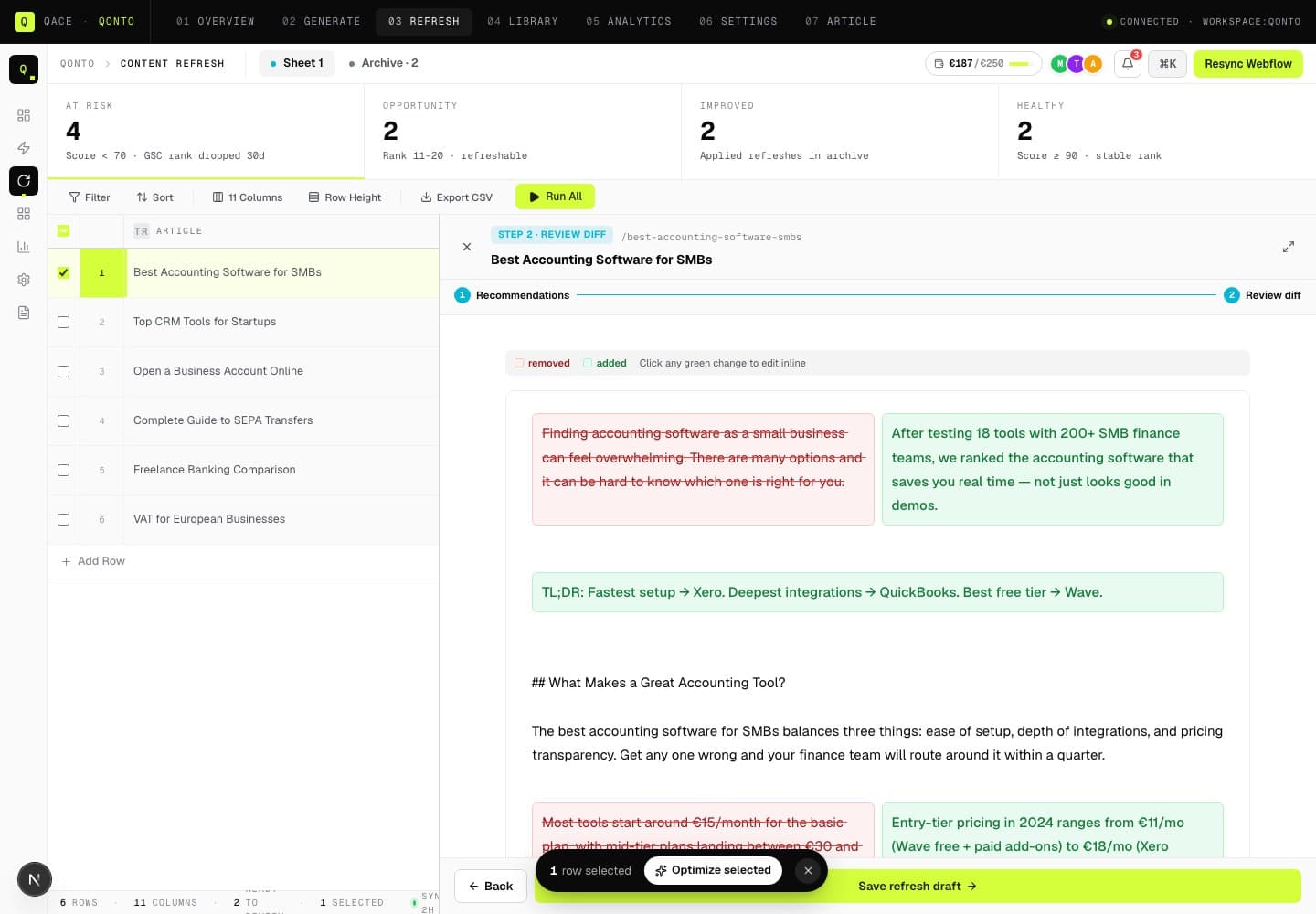This screenshot has height=914, width=1316.
Task: Open the bar chart analytics sidebar icon
Action: tap(24, 247)
